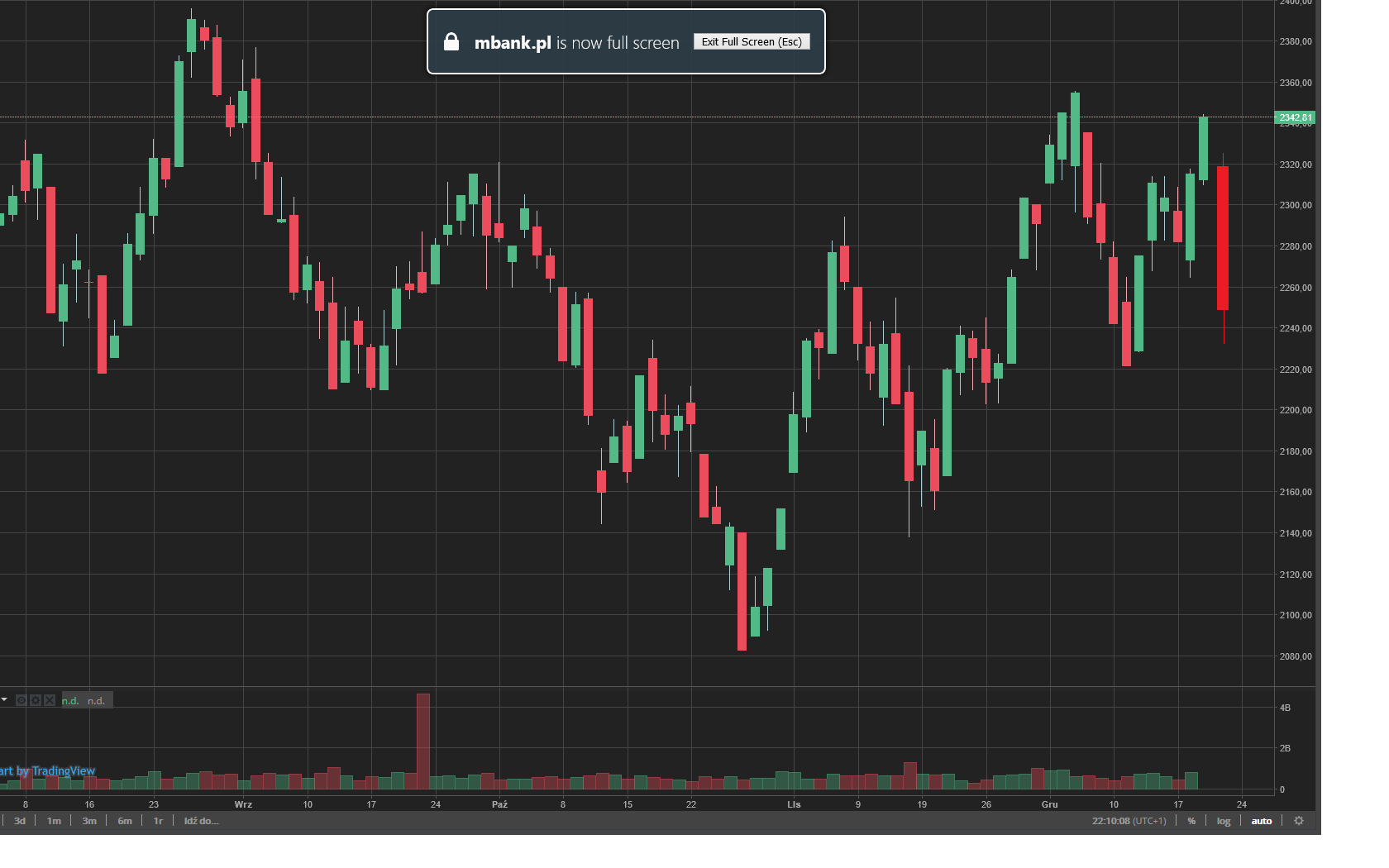Click the 'Paź' label on time axis

[499, 804]
